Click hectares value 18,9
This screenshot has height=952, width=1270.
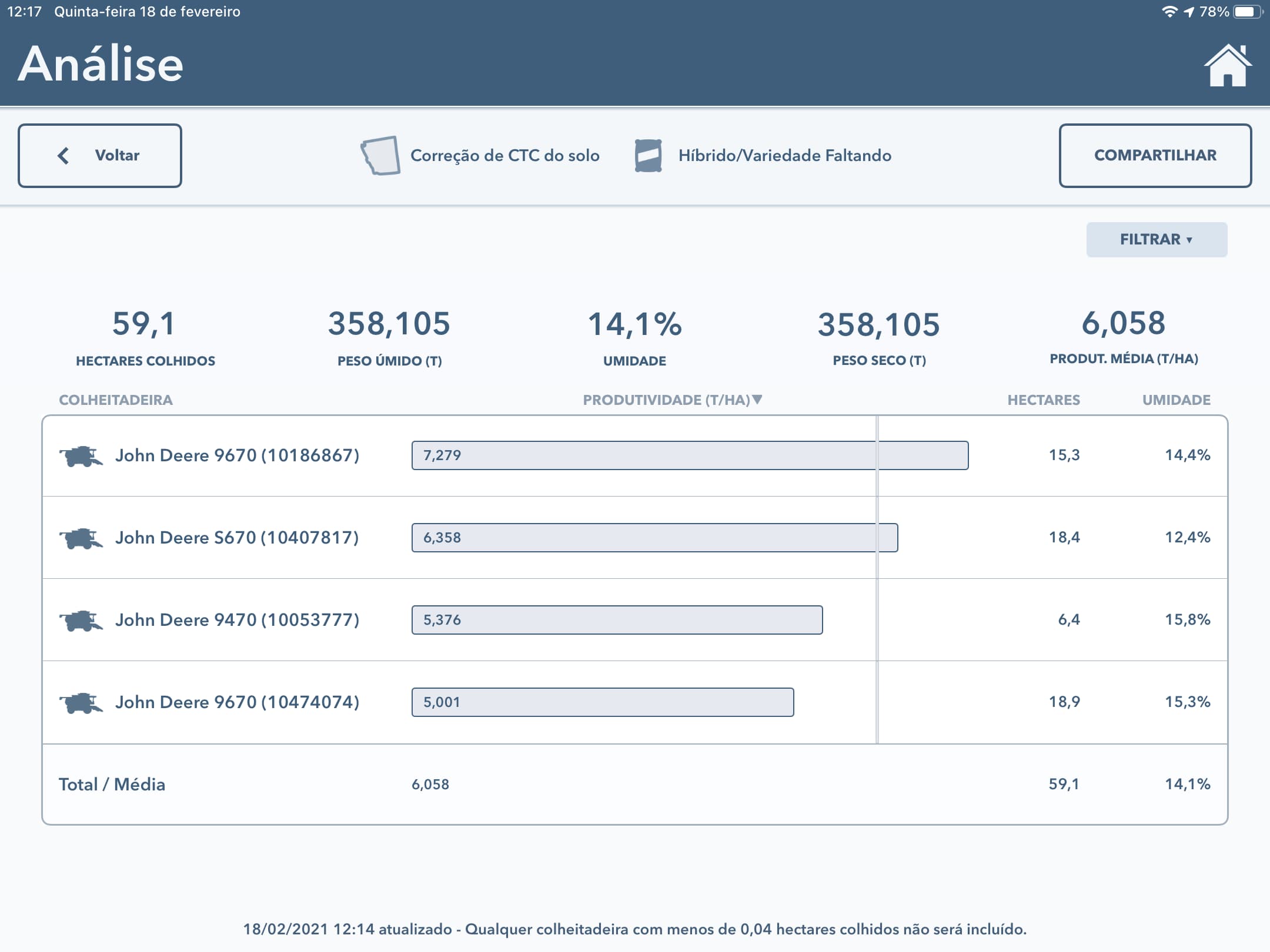coord(1065,702)
